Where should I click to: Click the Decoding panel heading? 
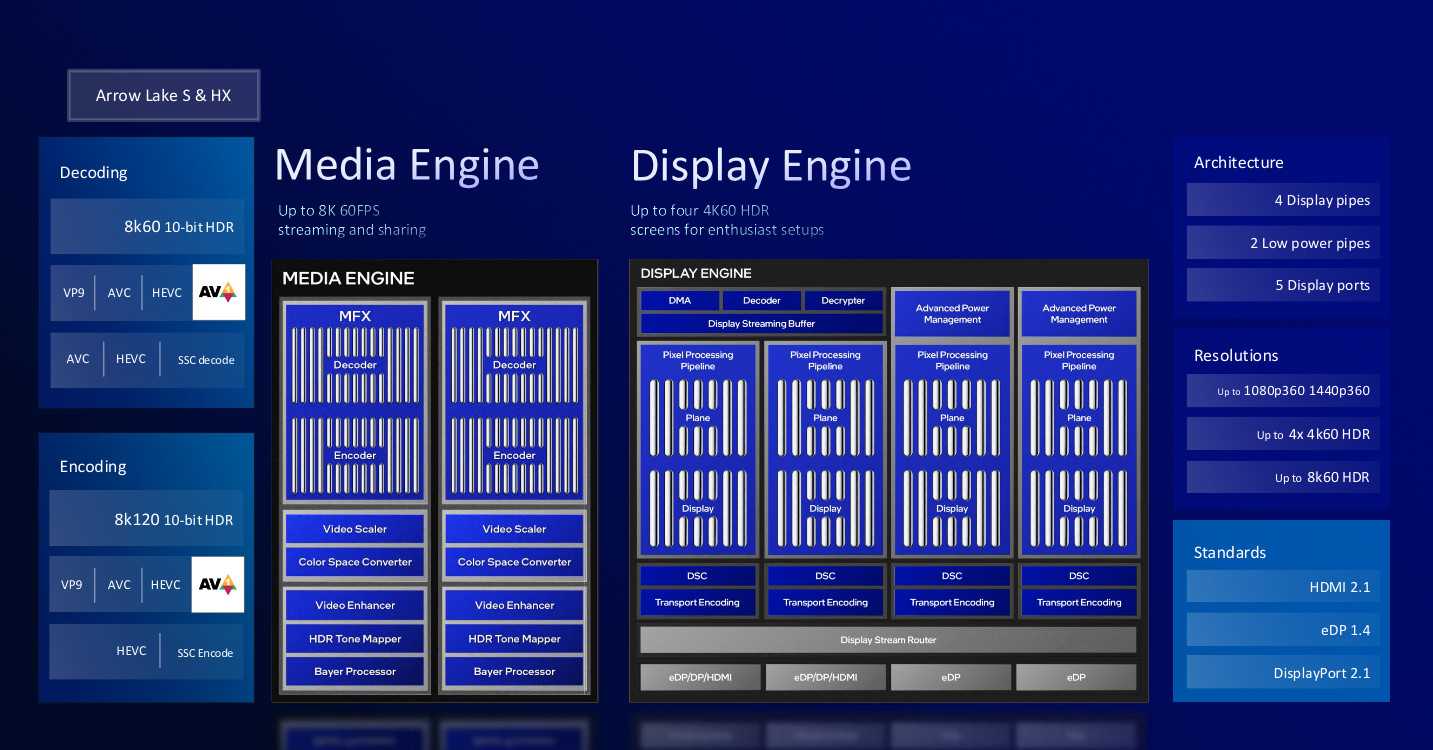click(93, 172)
